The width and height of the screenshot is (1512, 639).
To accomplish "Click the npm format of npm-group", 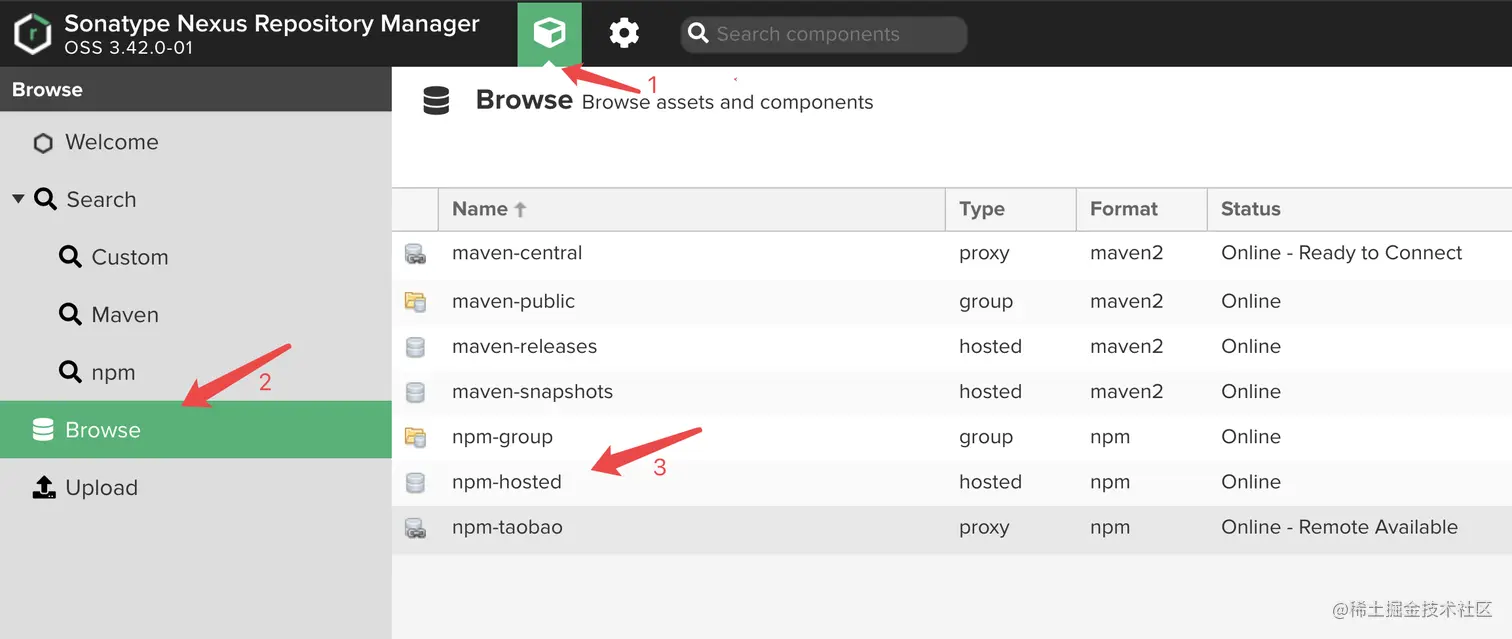I will coord(1110,438).
